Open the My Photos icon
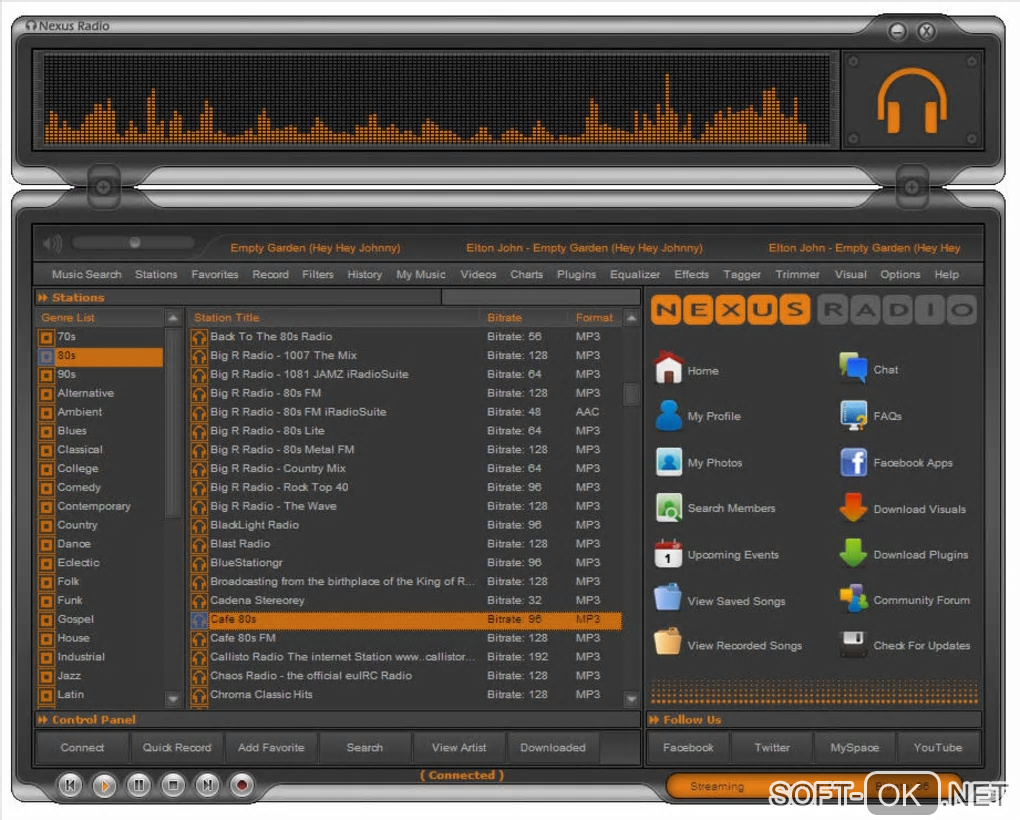This screenshot has height=820, width=1020. pyautogui.click(x=669, y=462)
